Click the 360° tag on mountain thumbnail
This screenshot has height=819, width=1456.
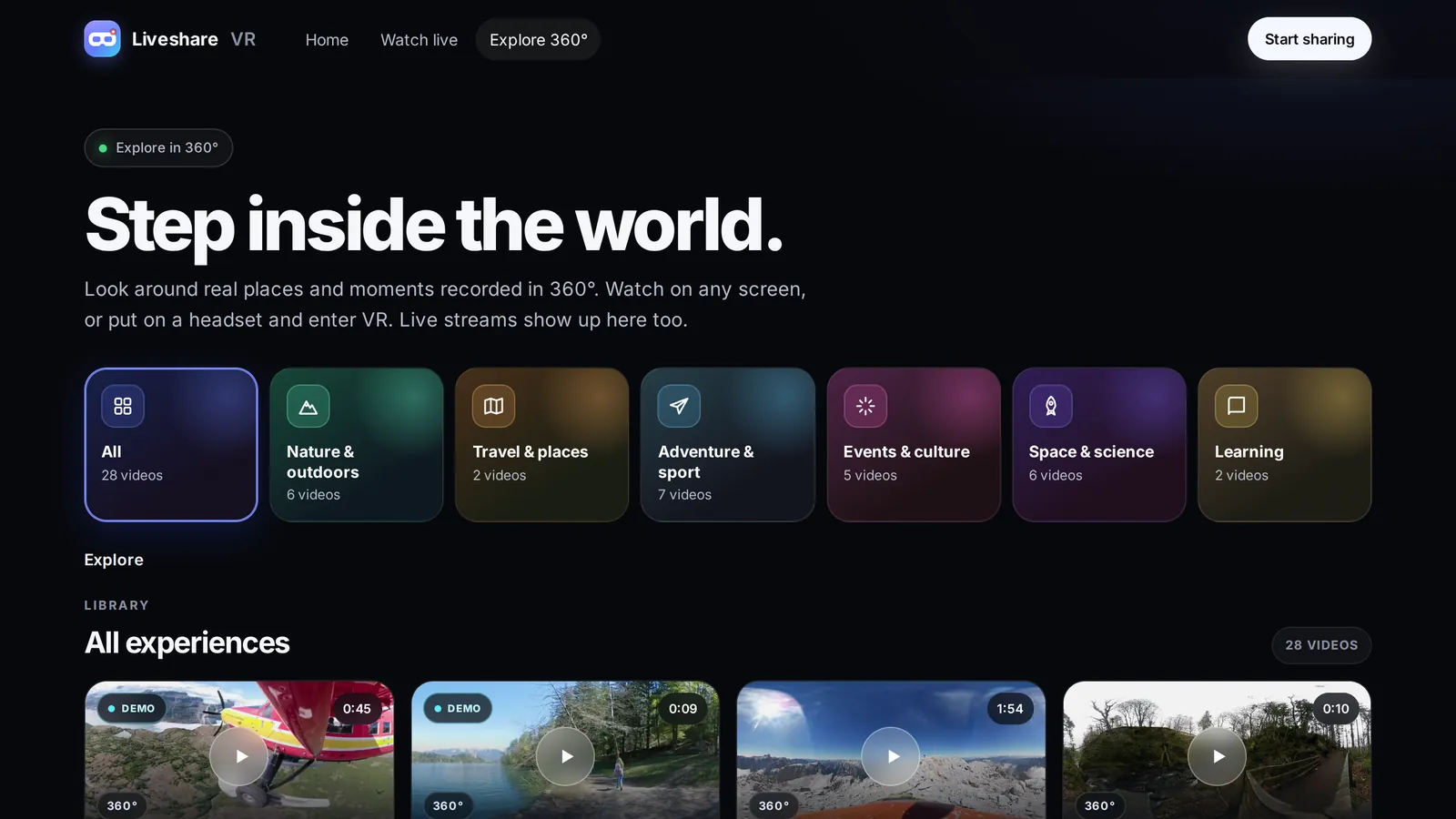pos(773,805)
